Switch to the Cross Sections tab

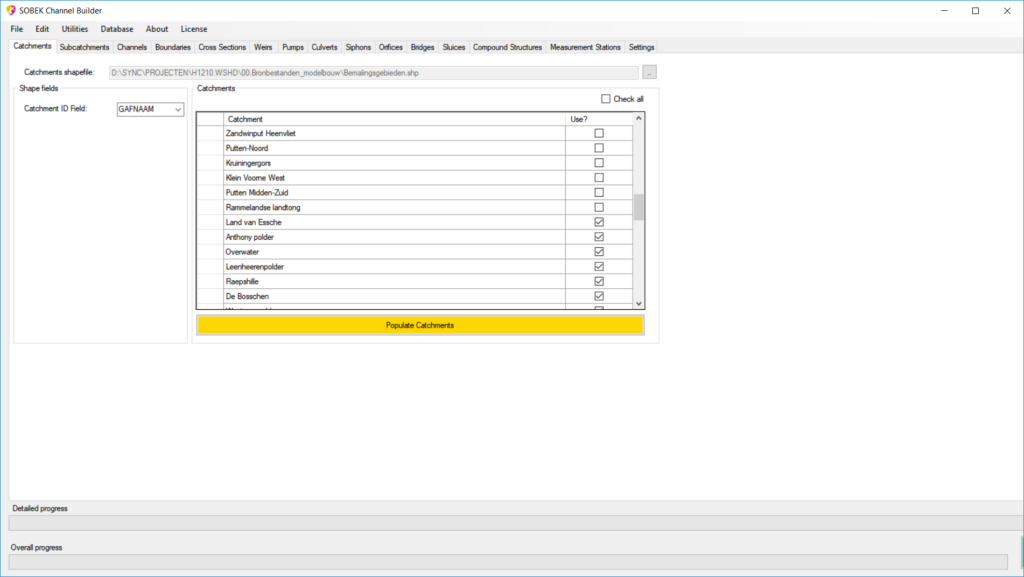point(222,47)
